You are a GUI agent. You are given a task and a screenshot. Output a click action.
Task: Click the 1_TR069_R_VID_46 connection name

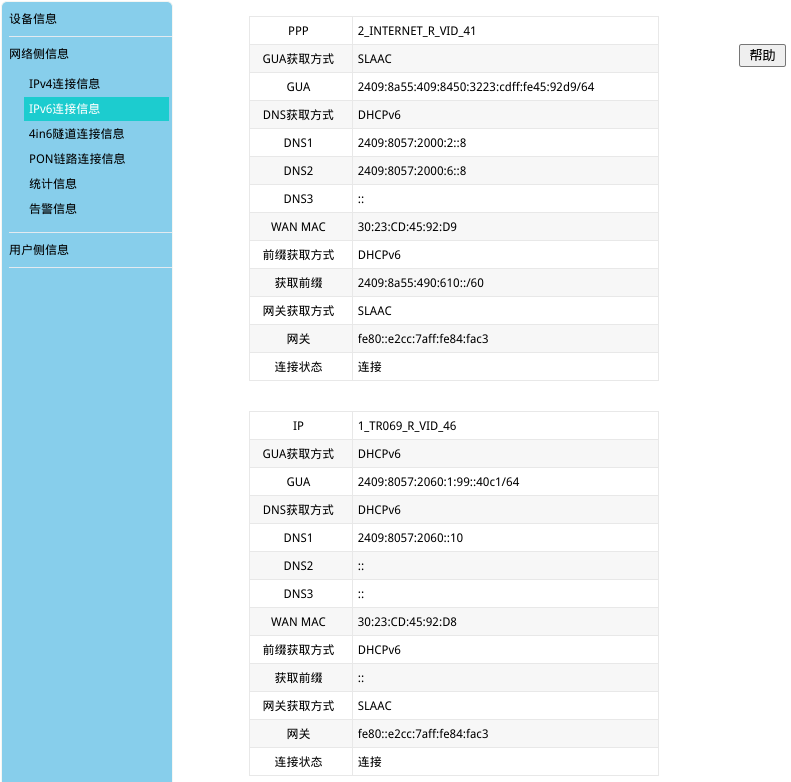pos(407,426)
